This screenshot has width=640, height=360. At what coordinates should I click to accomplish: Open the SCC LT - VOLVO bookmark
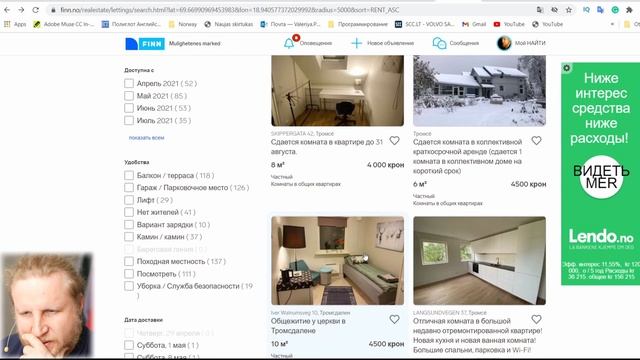[x=424, y=24]
